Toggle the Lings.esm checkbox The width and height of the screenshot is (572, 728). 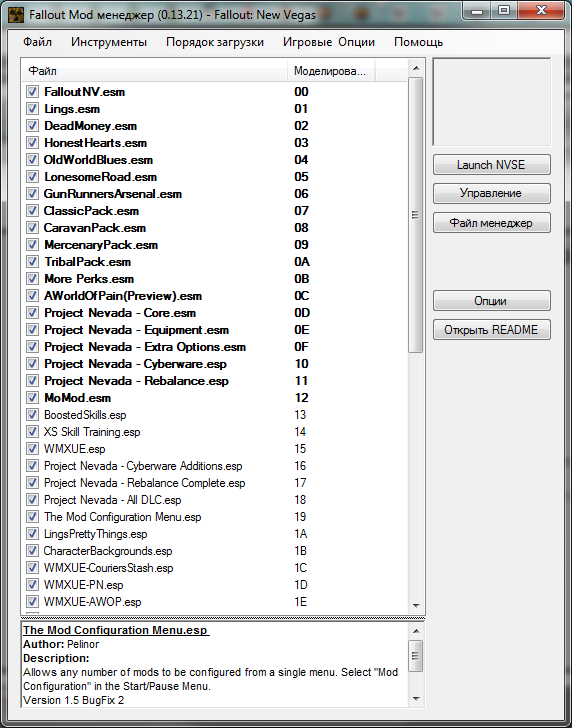point(32,109)
